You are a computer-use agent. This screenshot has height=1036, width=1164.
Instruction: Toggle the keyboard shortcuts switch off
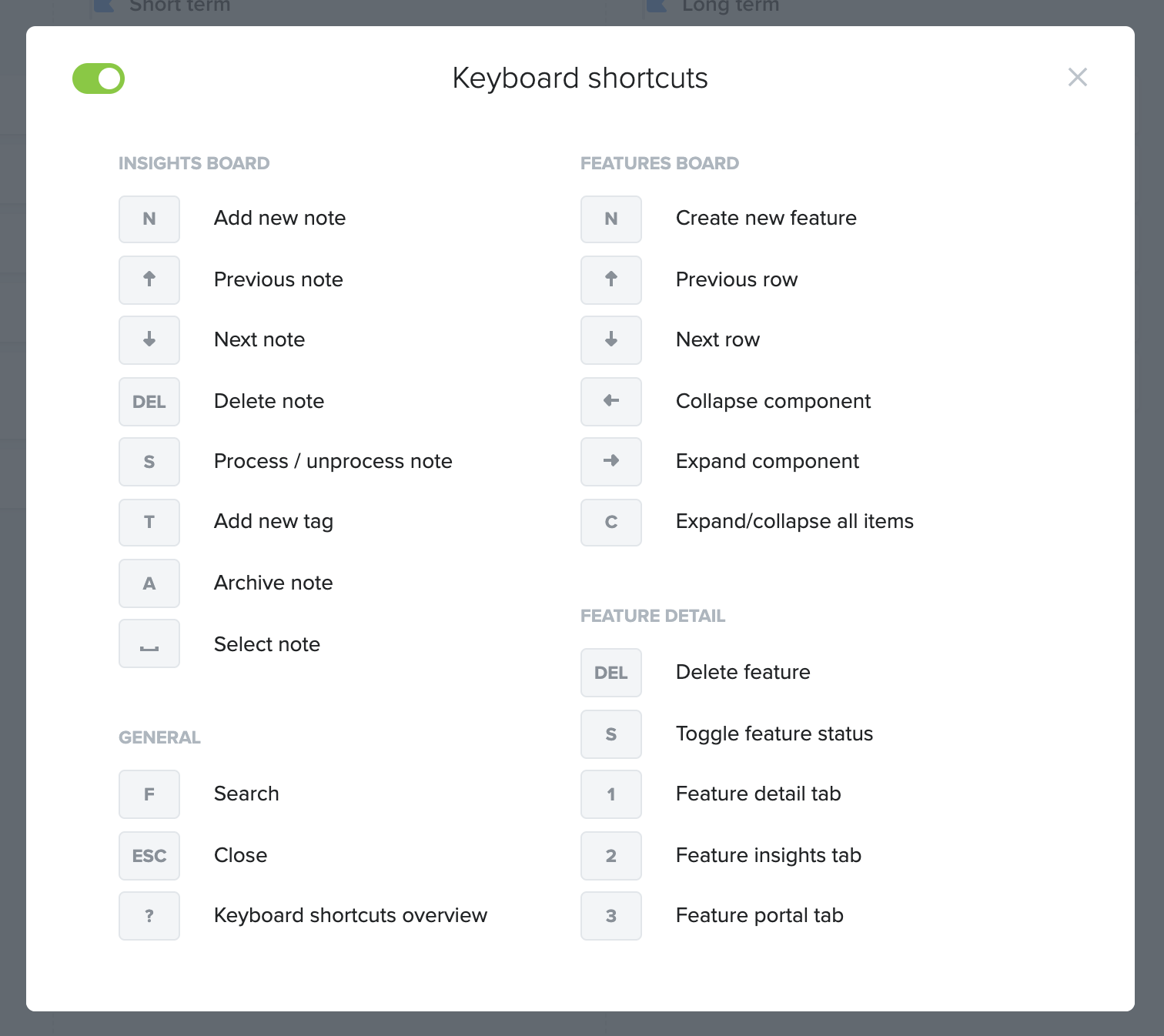(99, 79)
